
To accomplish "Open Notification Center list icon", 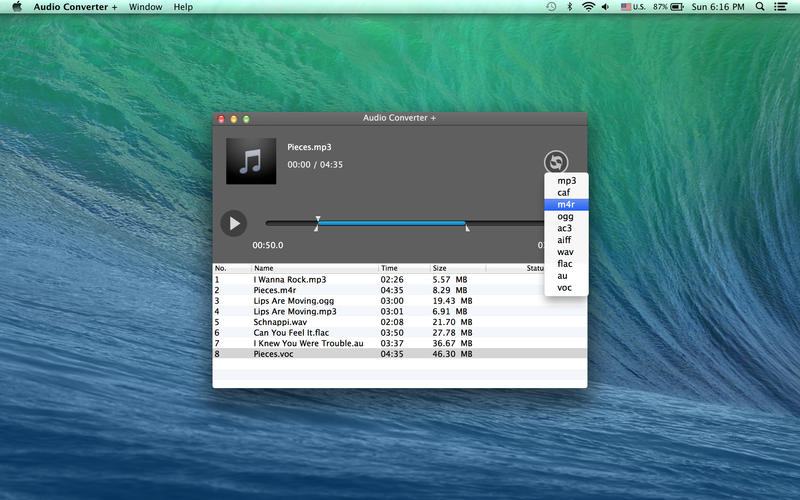I will coord(783,7).
